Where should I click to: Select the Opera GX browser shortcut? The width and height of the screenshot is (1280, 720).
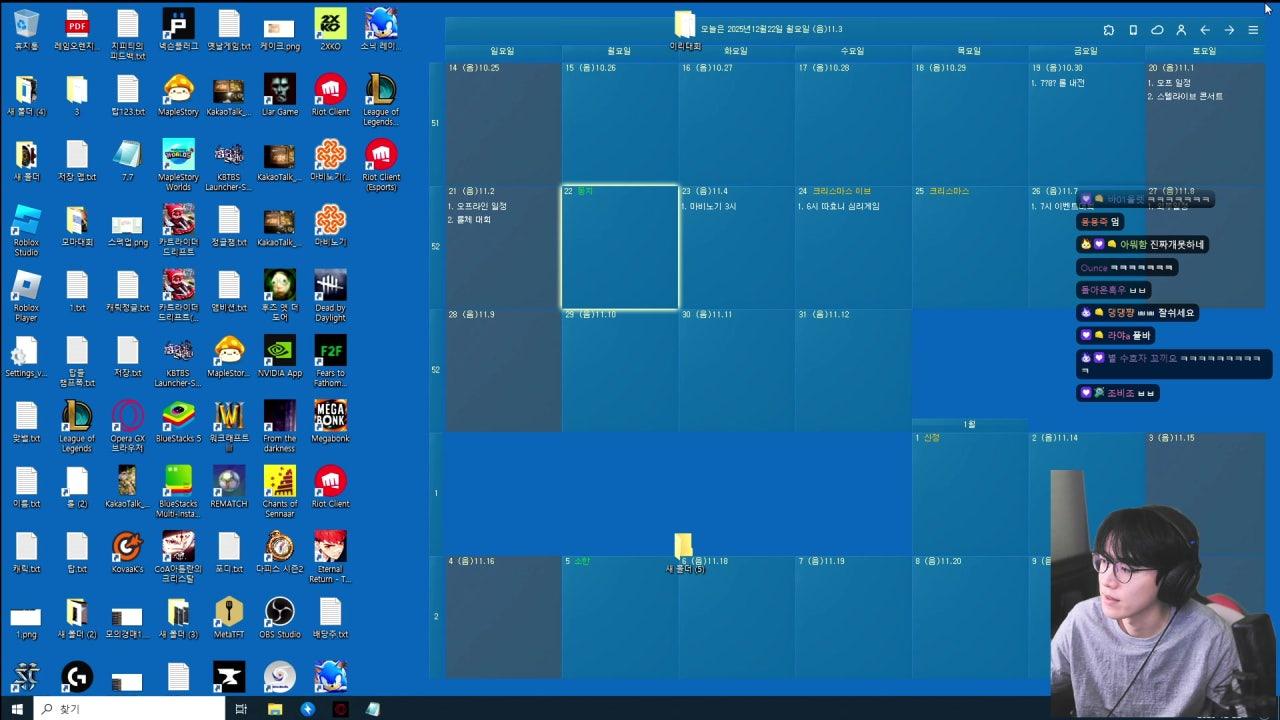point(127,426)
